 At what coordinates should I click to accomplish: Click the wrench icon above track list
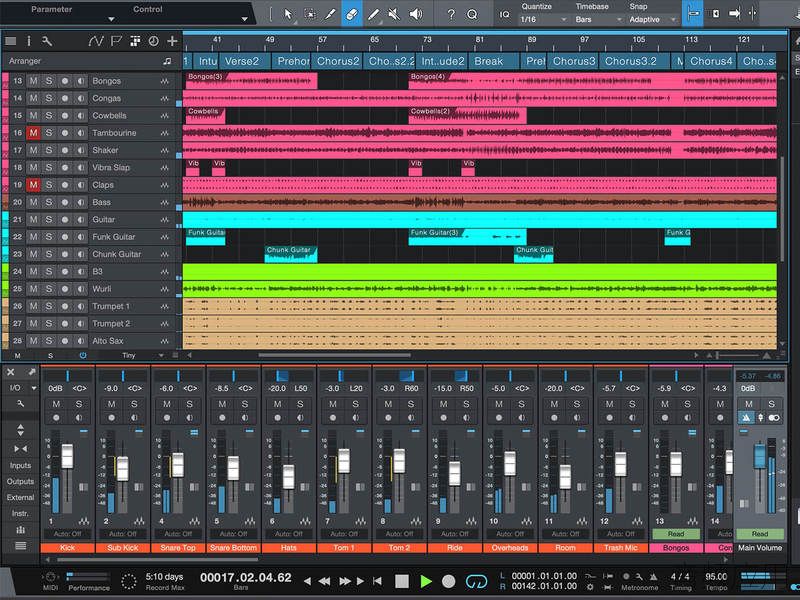tap(46, 41)
